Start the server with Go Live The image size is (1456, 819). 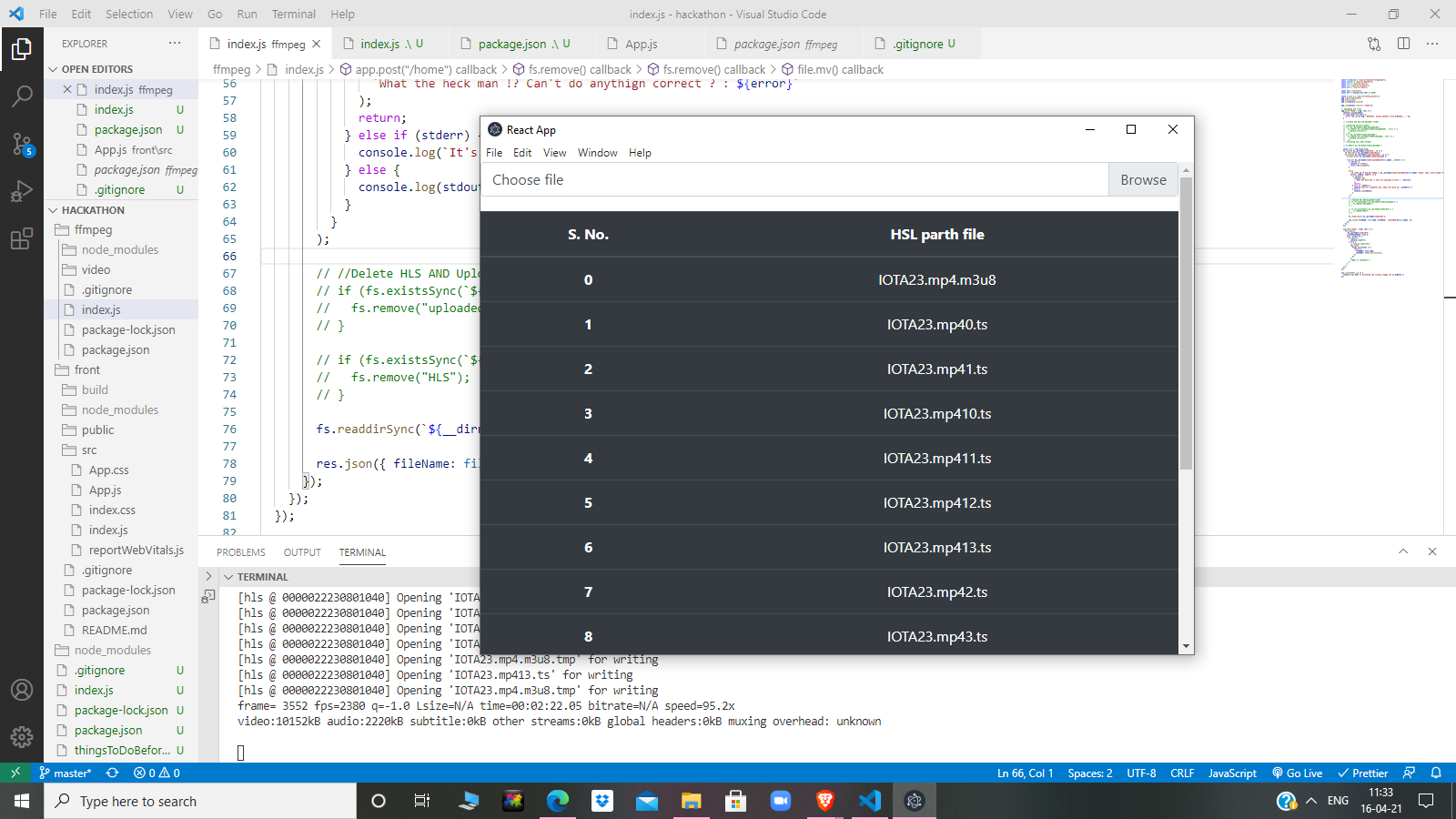1297,773
